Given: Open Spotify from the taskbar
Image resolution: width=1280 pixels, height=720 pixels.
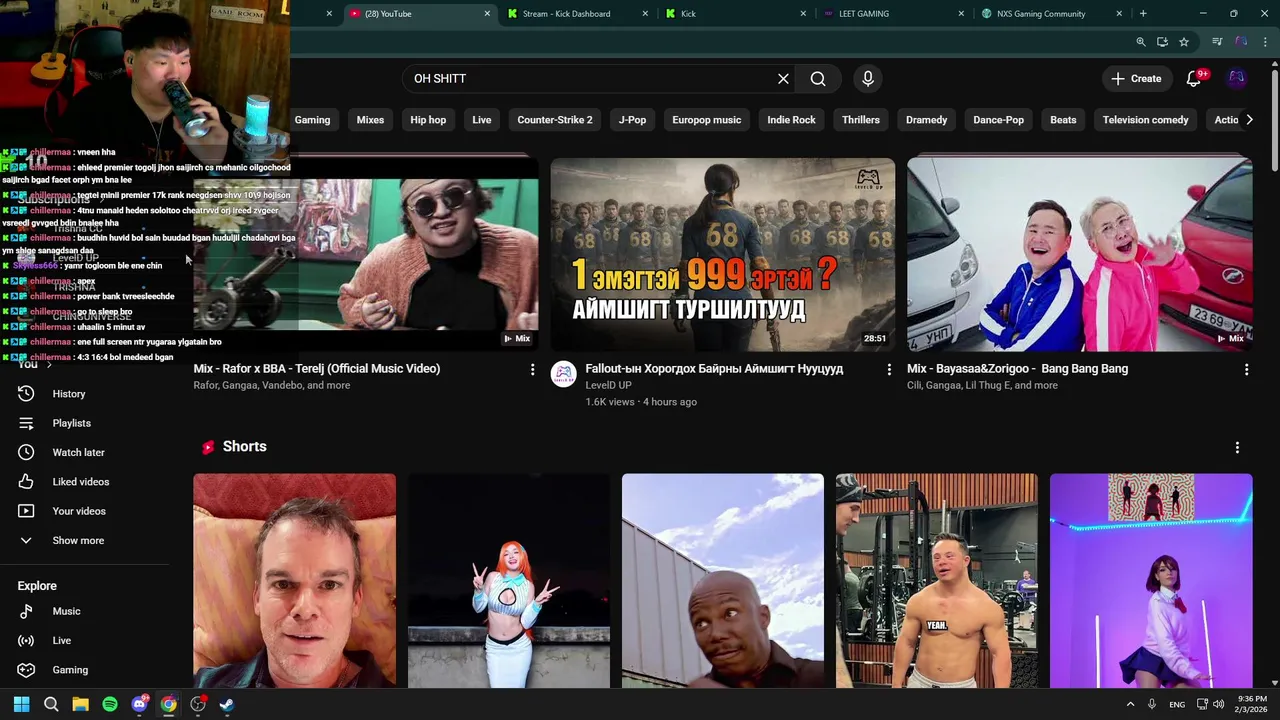Looking at the screenshot, I should click(110, 704).
